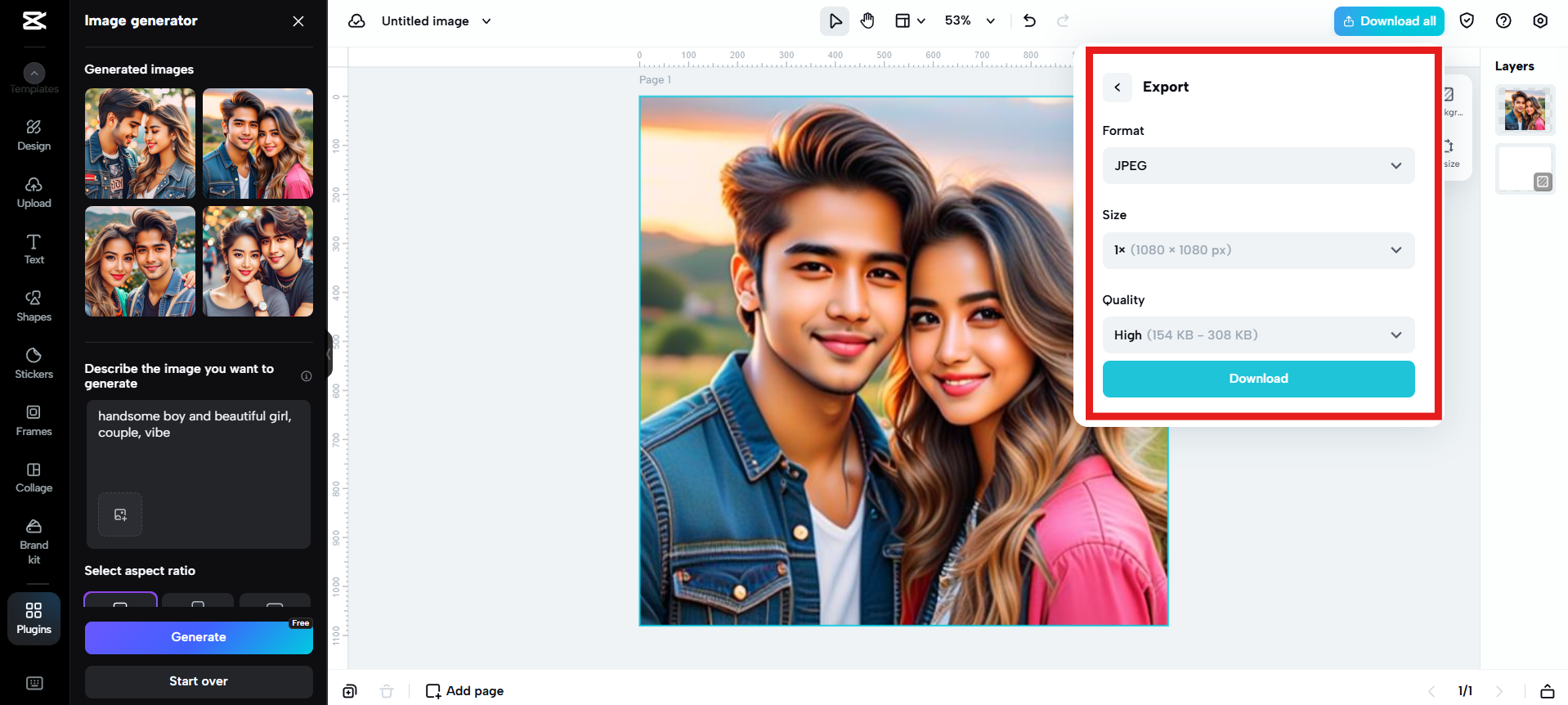Image resolution: width=1568 pixels, height=705 pixels.
Task: Select the third generated image thumbnail
Action: tap(140, 262)
